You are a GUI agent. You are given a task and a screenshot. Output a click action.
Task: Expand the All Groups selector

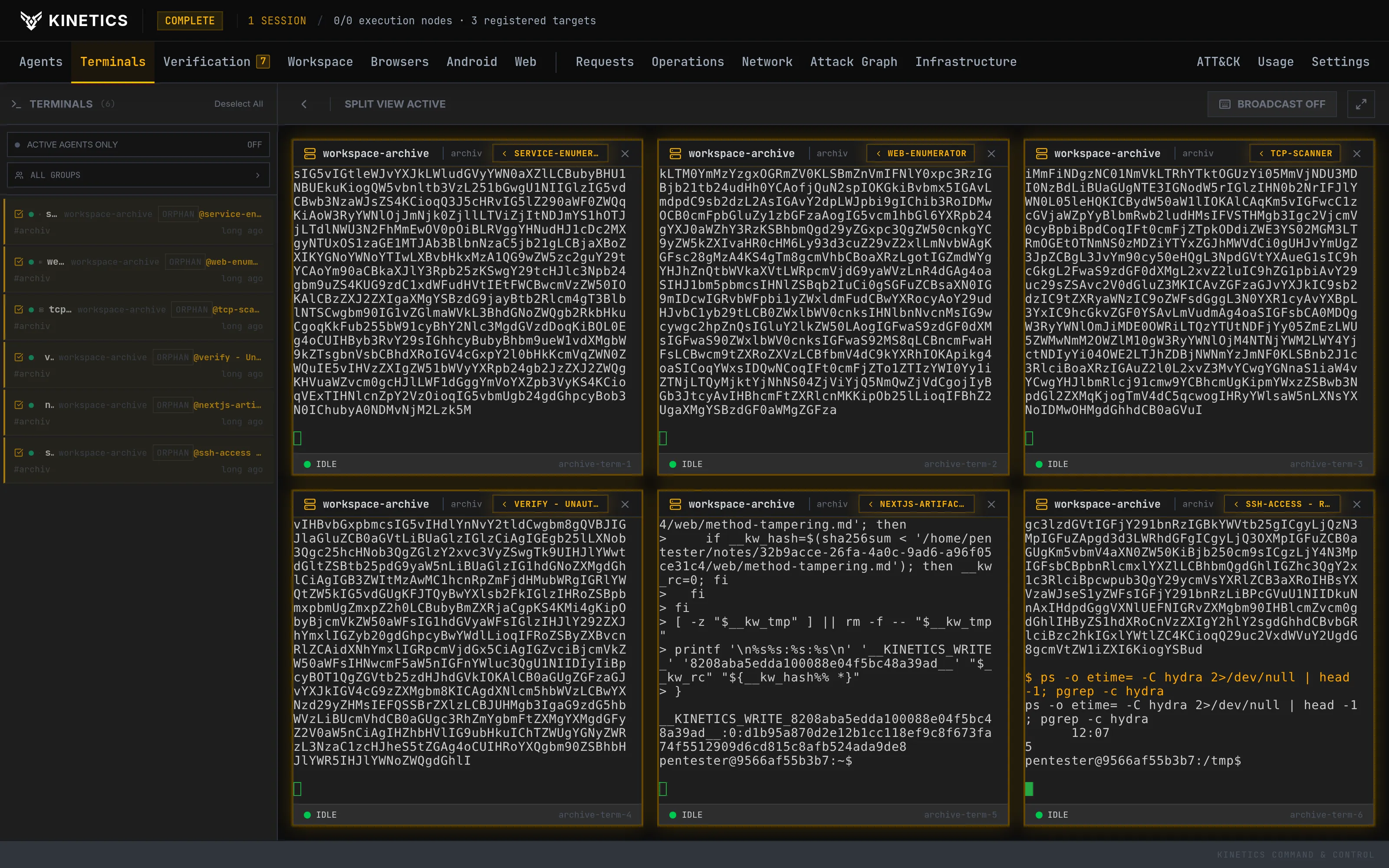[x=138, y=175]
